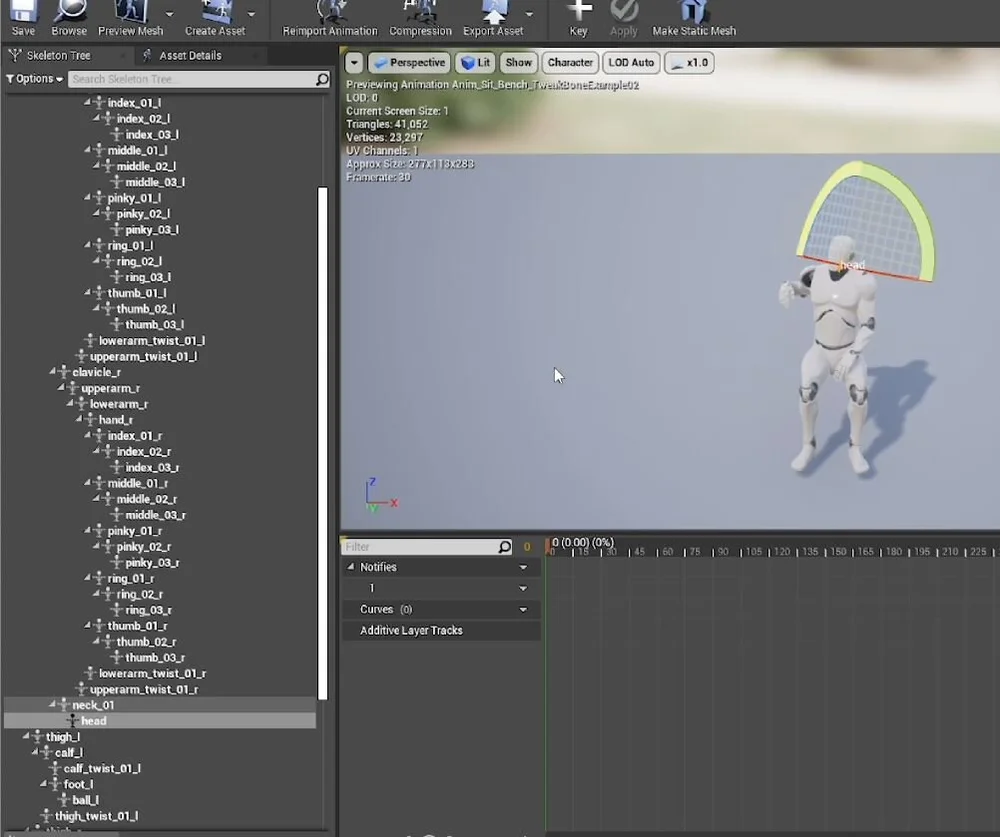Click the Key icon in the toolbar

tap(578, 17)
